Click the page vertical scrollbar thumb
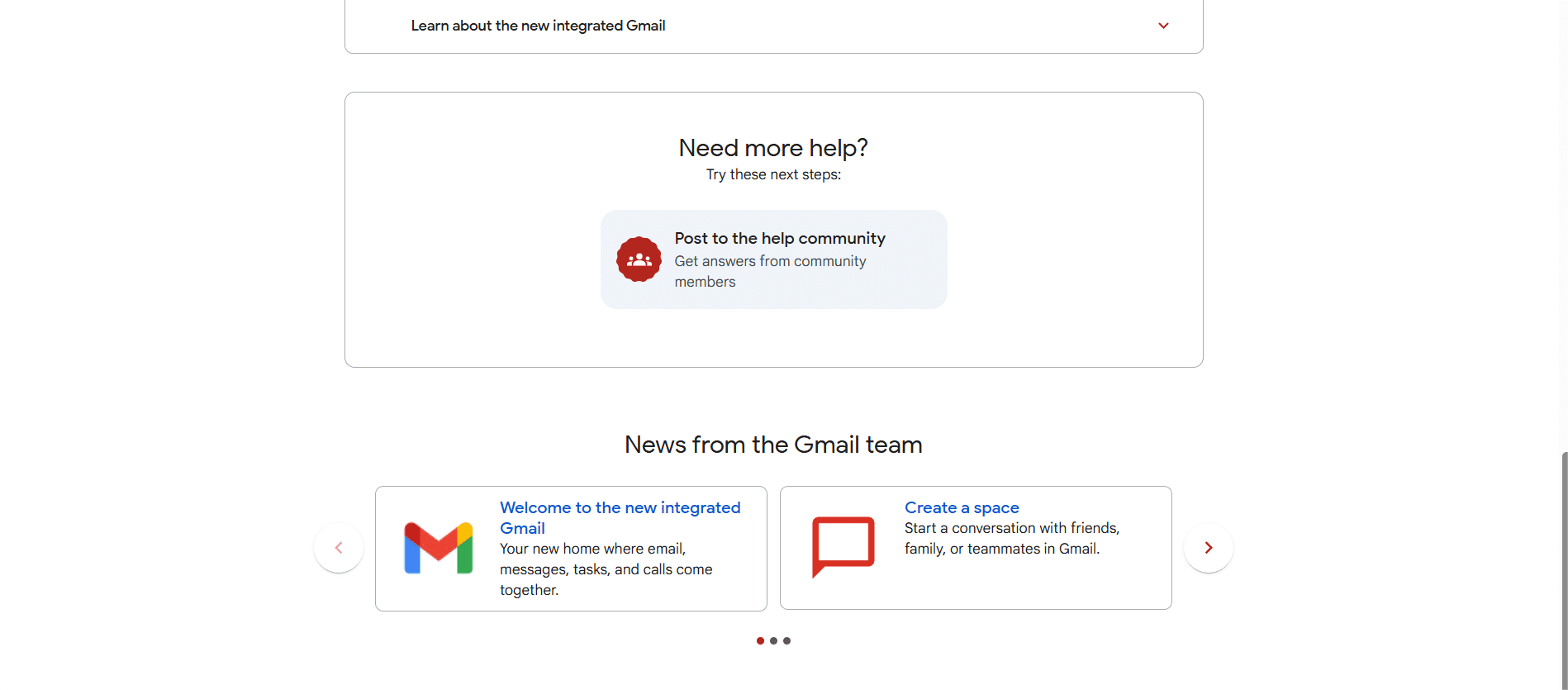The image size is (1568, 690). pos(1564,570)
